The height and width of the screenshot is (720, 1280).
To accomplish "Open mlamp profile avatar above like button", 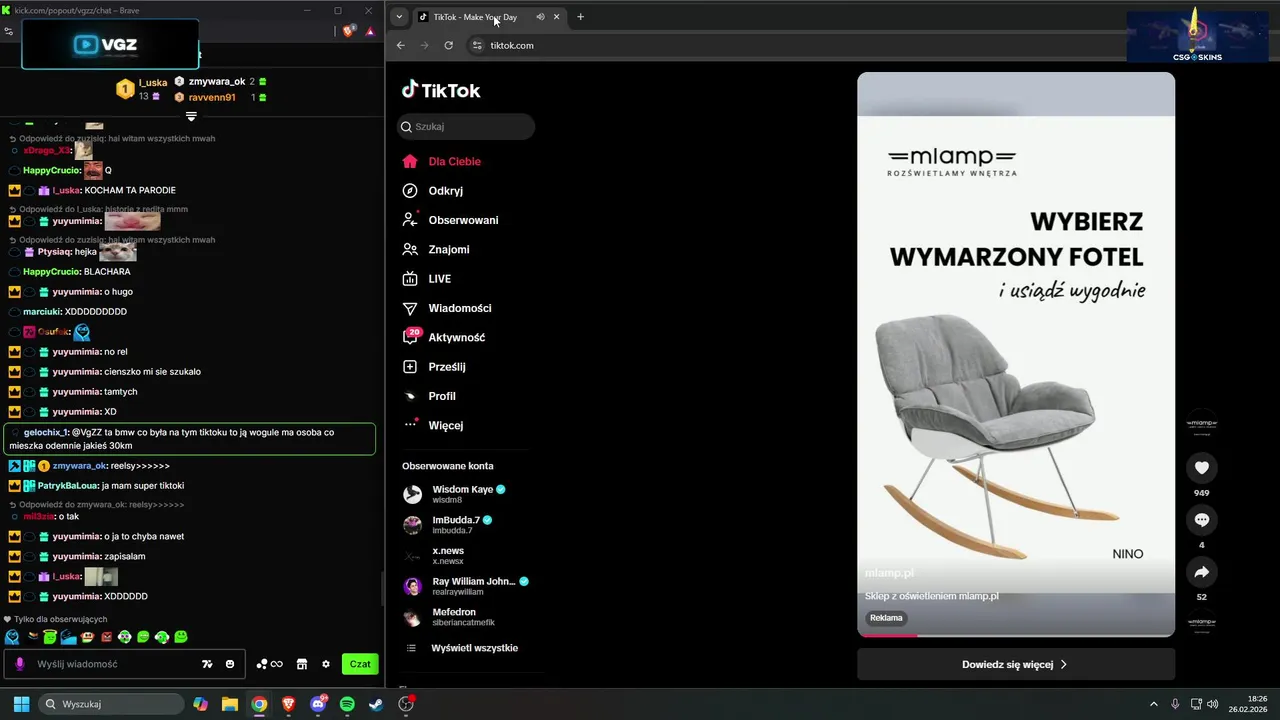I will [x=1202, y=424].
